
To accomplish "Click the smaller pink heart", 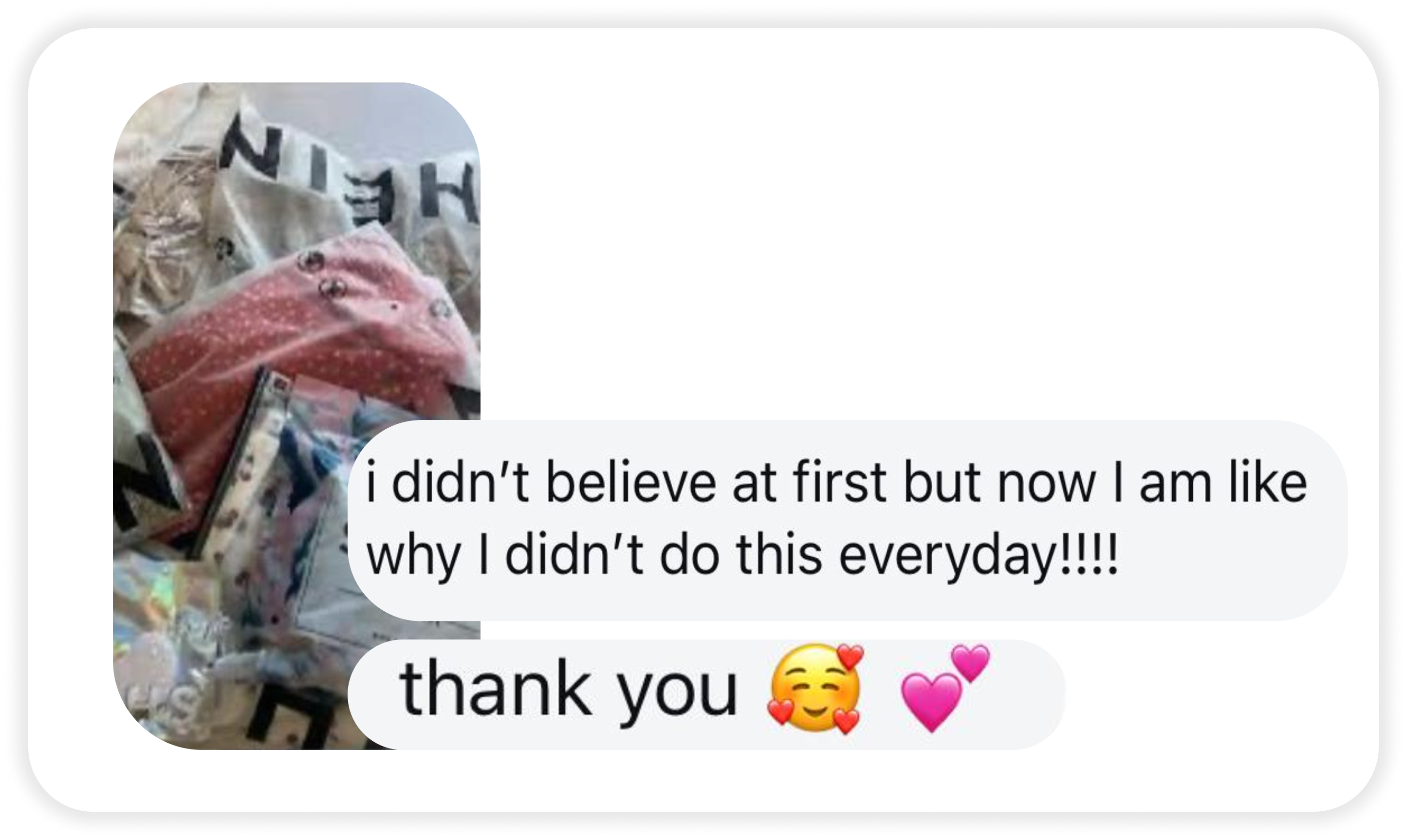I will 971,663.
